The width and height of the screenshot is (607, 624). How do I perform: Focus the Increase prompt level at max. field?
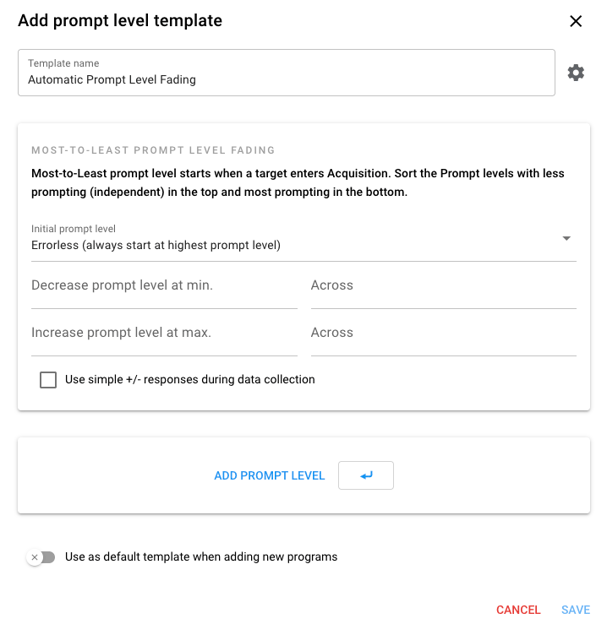coord(164,333)
